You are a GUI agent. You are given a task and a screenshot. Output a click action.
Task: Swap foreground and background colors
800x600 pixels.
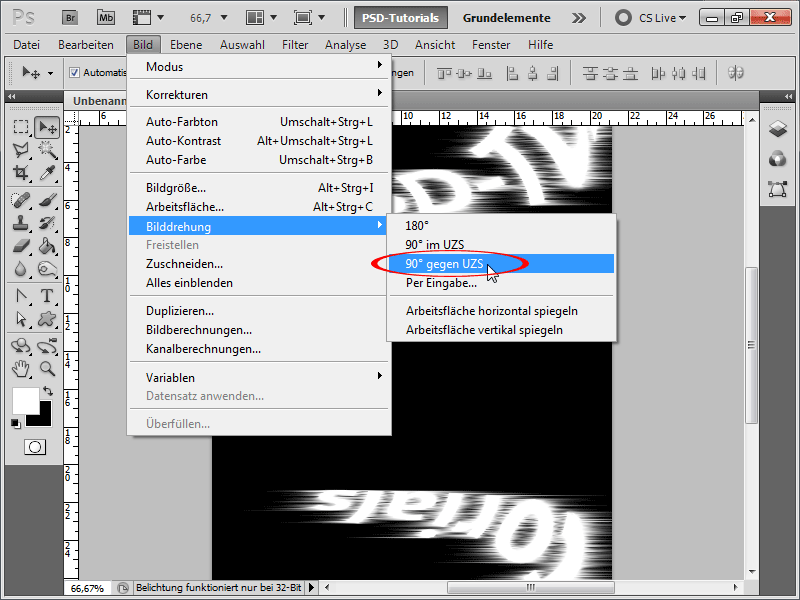tap(48, 391)
